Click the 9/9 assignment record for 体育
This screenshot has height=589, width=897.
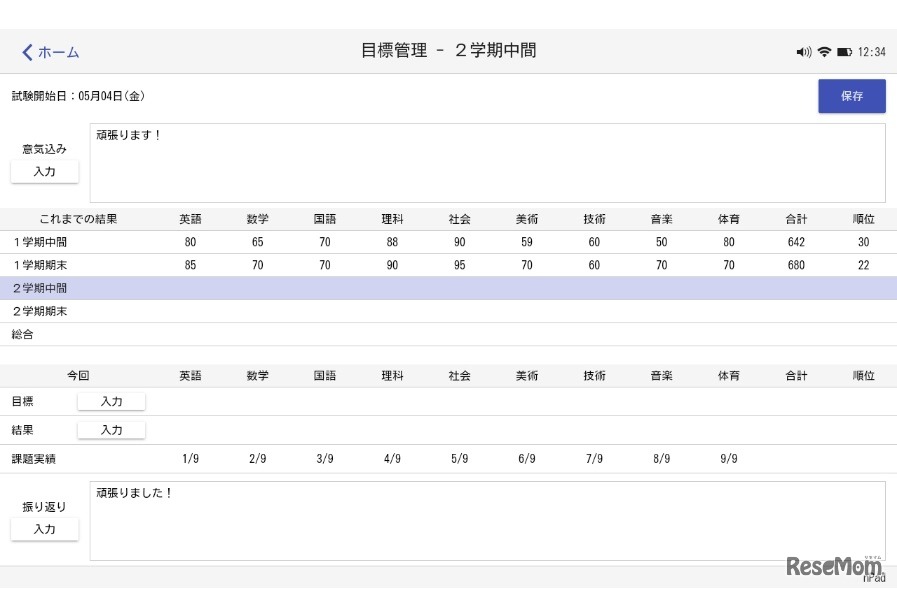pyautogui.click(x=728, y=459)
